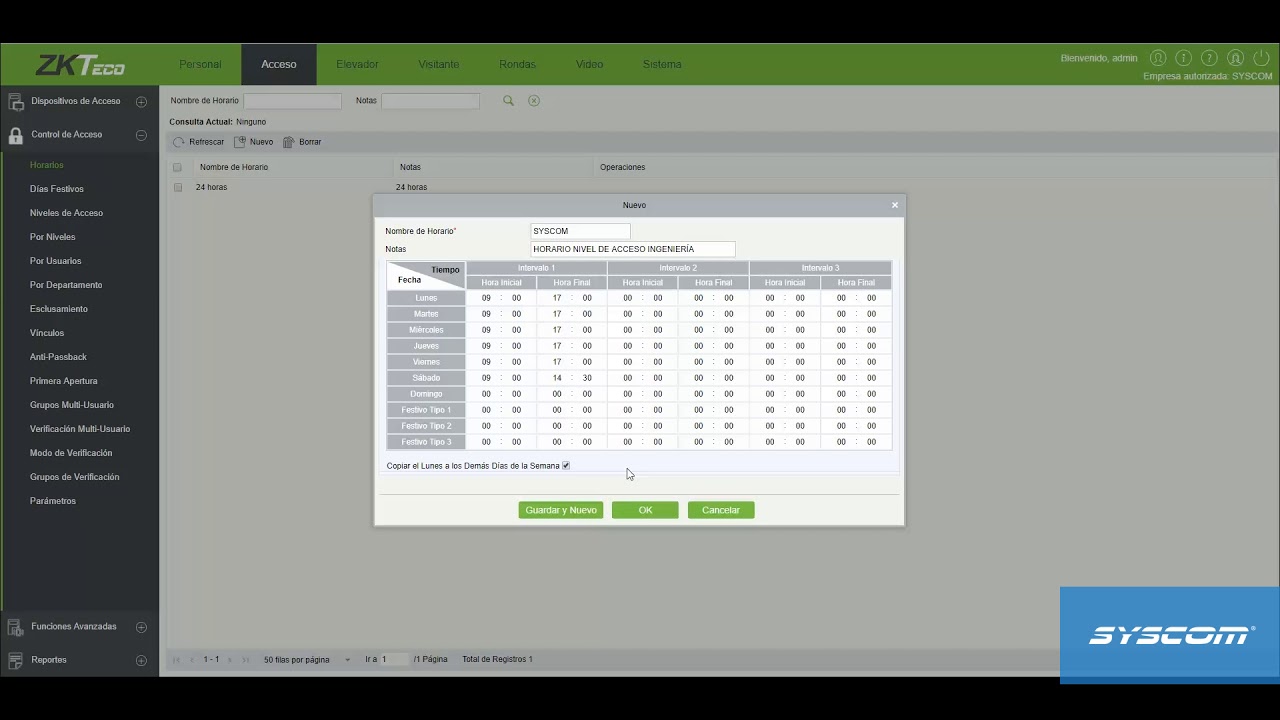Go to first page arrow in pager

tap(178, 660)
